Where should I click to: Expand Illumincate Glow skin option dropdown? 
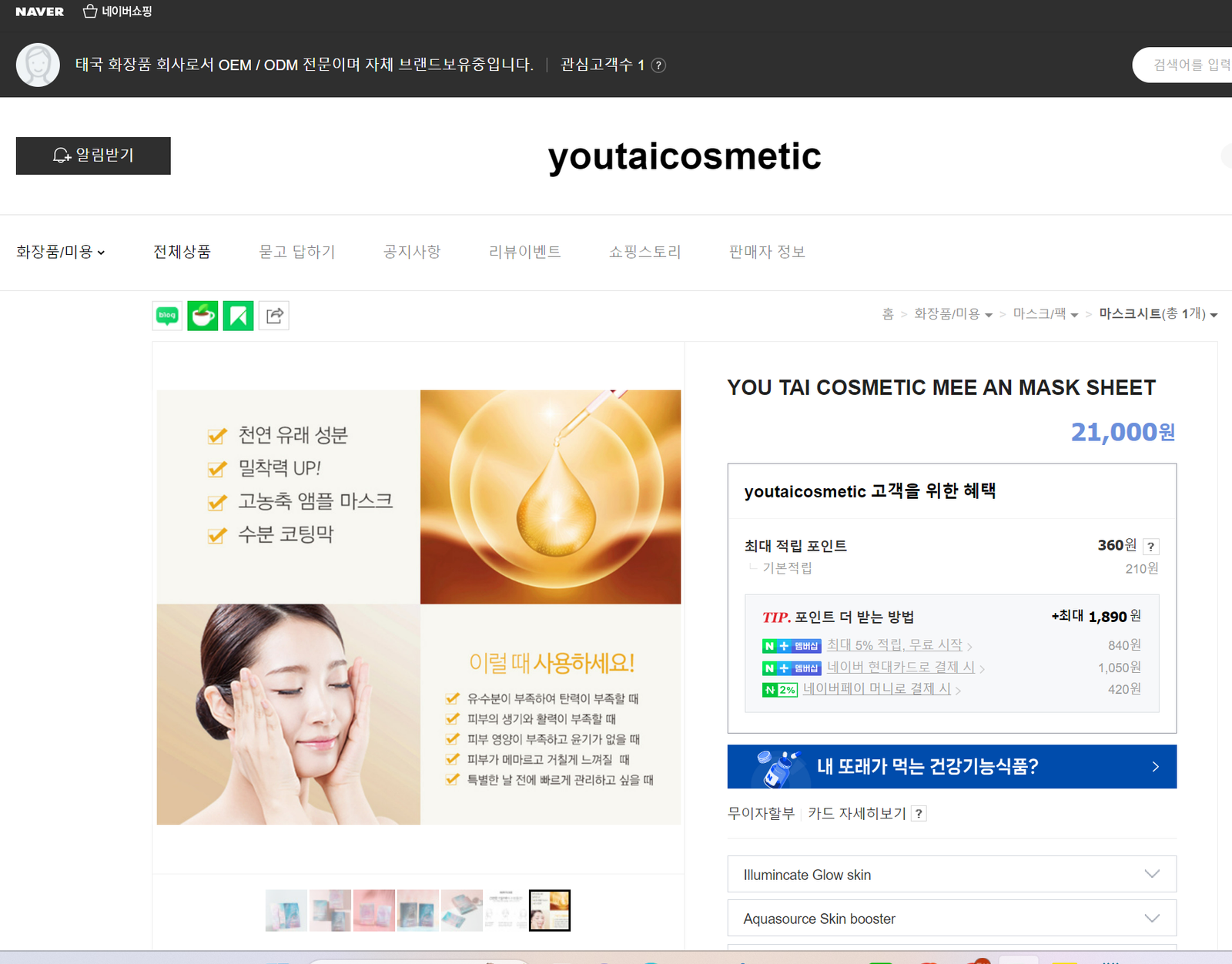click(x=952, y=875)
